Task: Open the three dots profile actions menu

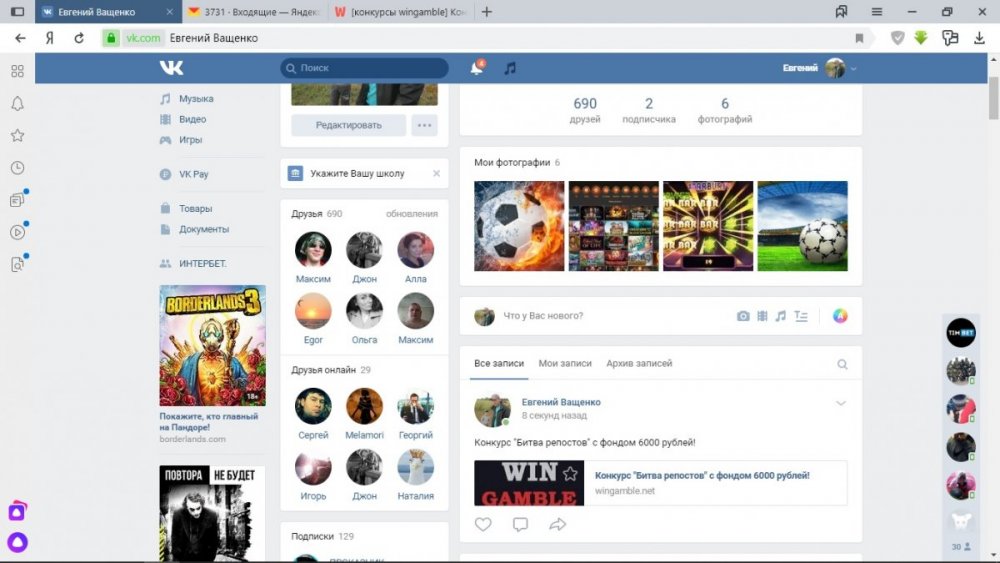Action: [x=425, y=125]
